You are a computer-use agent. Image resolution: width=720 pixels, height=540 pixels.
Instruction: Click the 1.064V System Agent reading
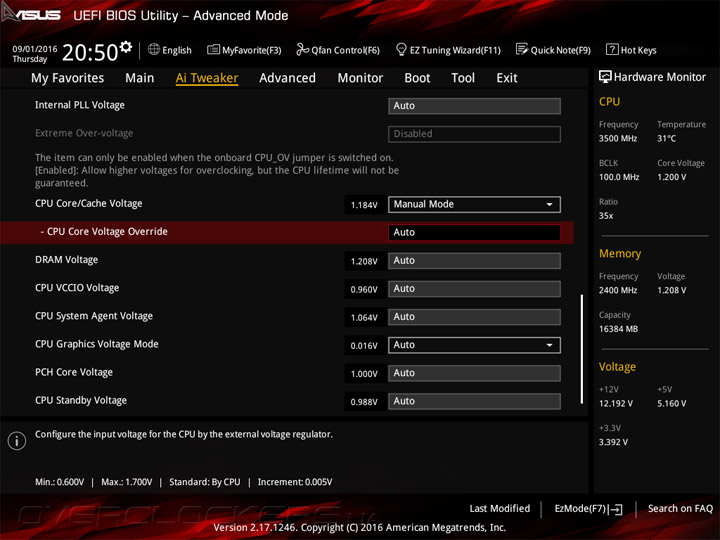[364, 318]
